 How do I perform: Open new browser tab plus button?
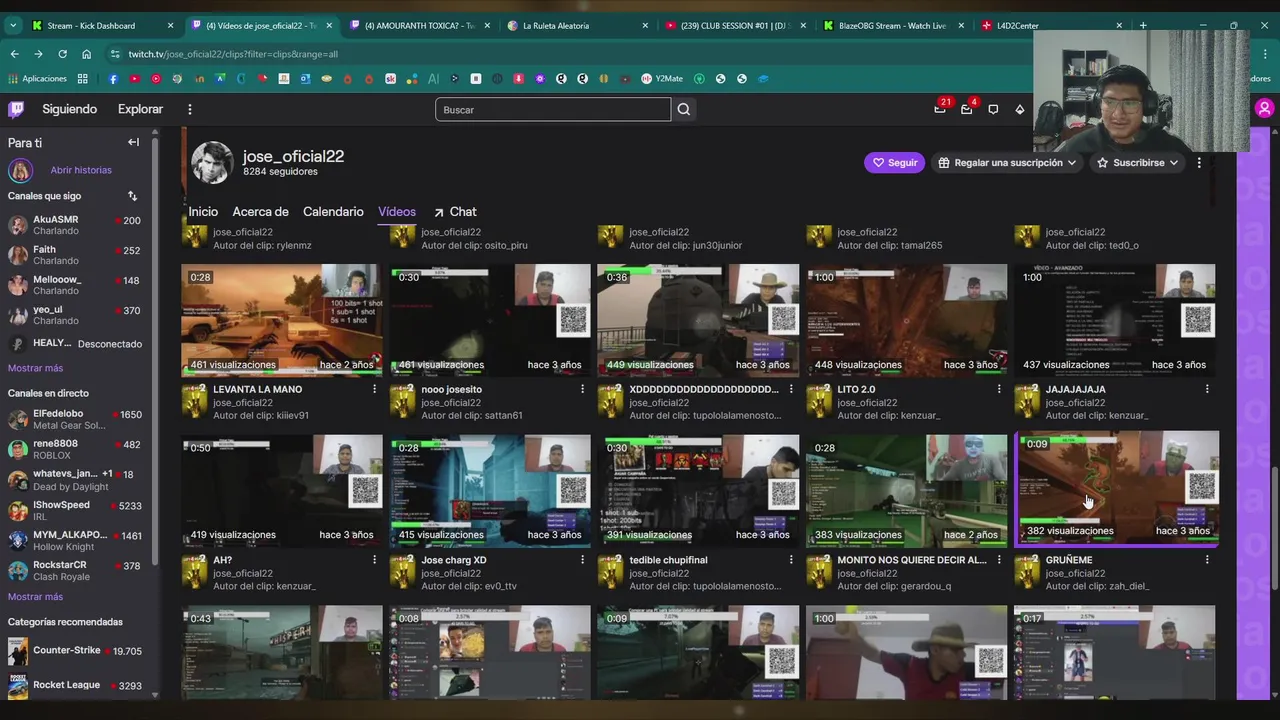coord(1143,25)
